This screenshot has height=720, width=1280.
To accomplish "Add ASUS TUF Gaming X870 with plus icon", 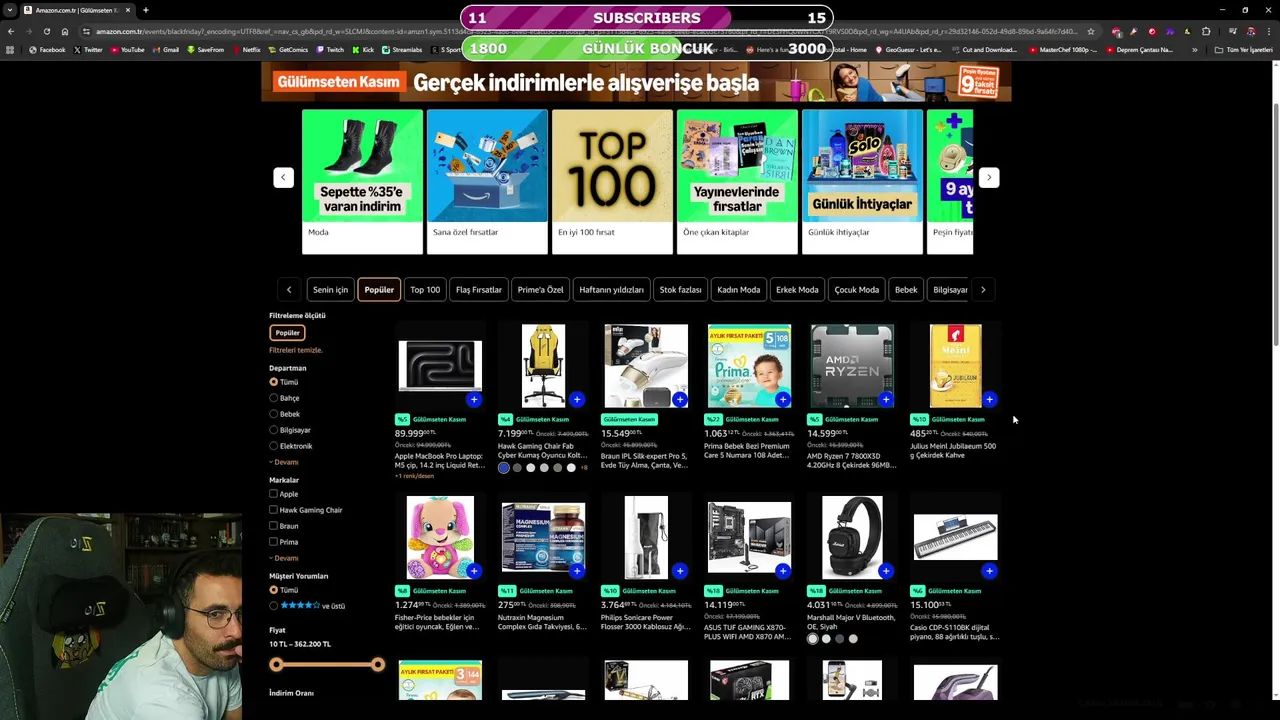I will [783, 571].
